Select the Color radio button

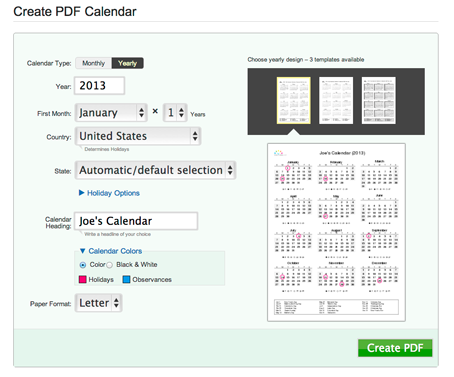click(83, 265)
